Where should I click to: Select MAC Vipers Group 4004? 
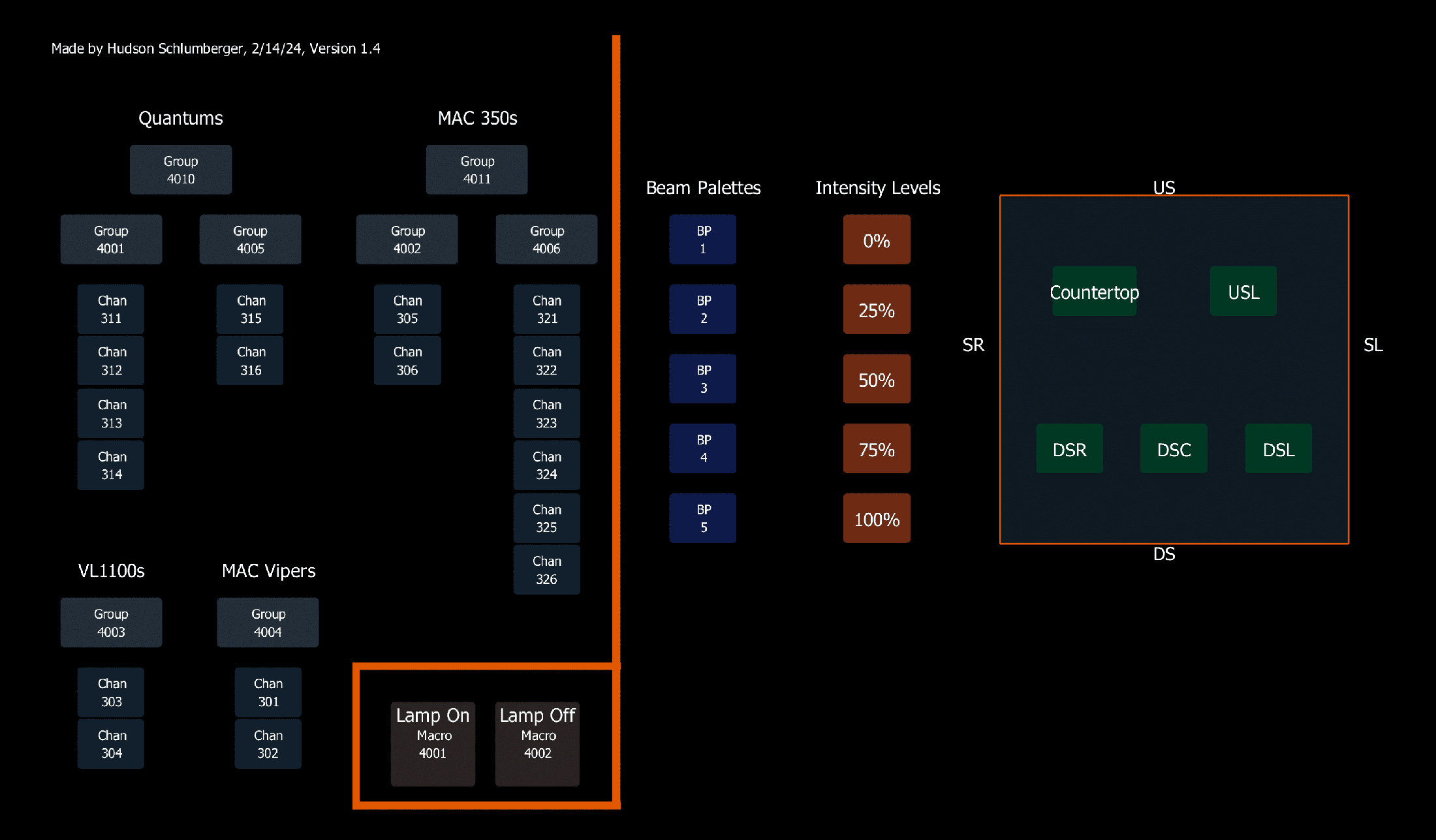268,623
